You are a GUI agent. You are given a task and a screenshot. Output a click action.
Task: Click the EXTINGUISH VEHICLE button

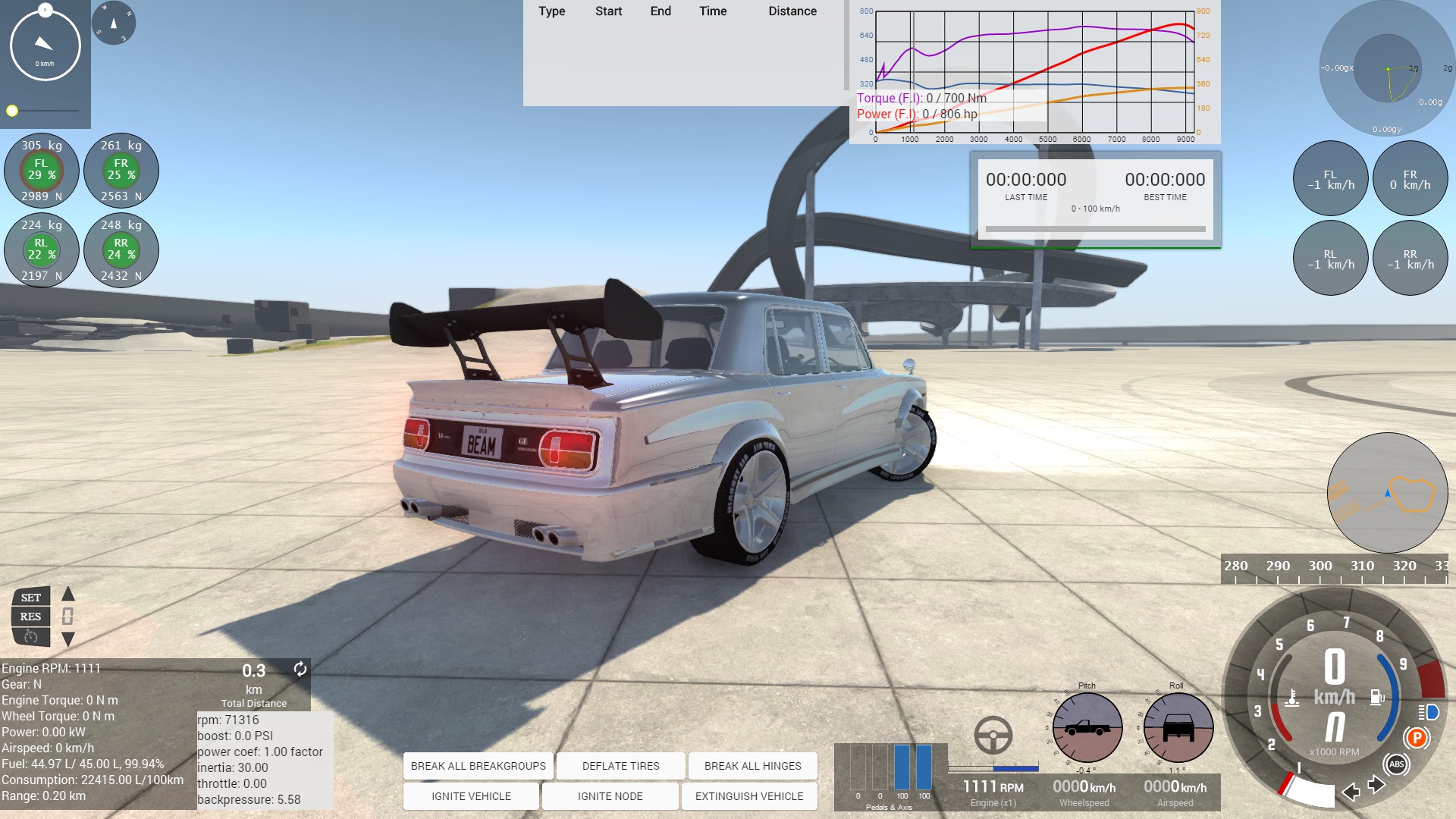click(x=748, y=796)
